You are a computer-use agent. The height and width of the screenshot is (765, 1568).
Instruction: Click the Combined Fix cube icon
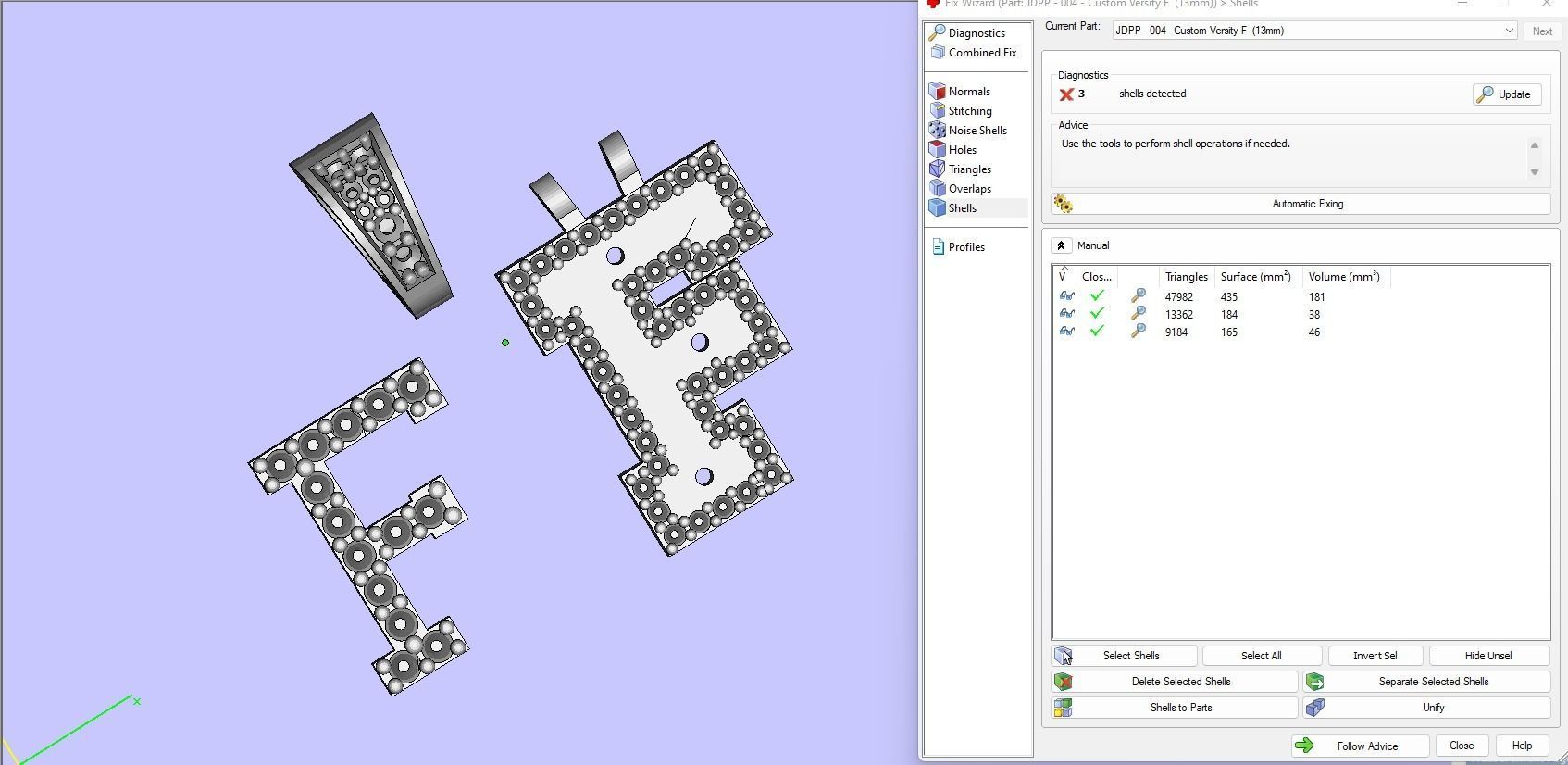coord(938,53)
